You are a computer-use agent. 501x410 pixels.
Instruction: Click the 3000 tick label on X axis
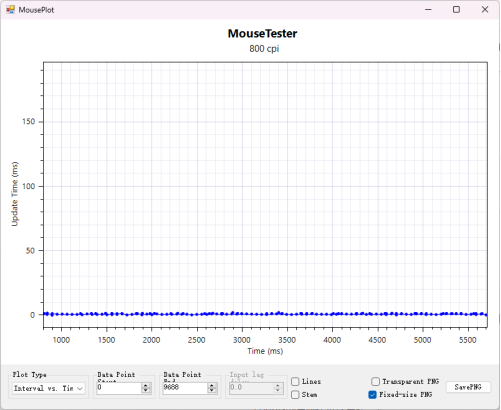click(242, 340)
